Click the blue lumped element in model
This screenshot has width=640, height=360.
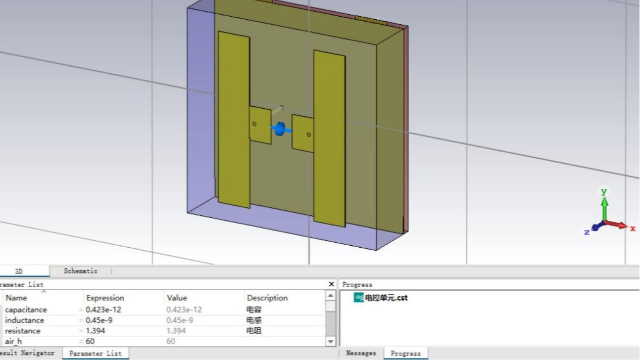[x=280, y=129]
